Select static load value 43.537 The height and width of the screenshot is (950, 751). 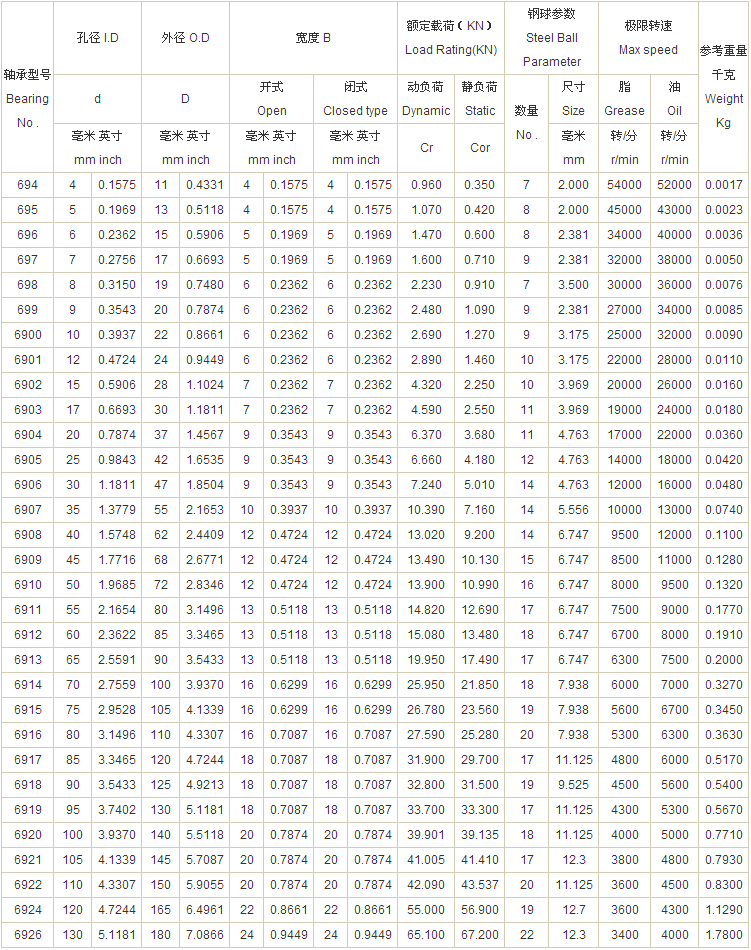[480, 885]
